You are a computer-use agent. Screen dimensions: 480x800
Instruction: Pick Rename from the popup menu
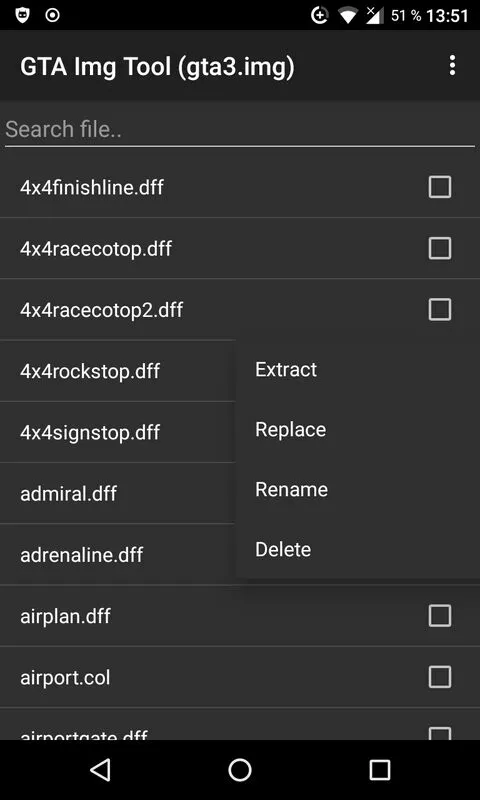click(x=357, y=490)
